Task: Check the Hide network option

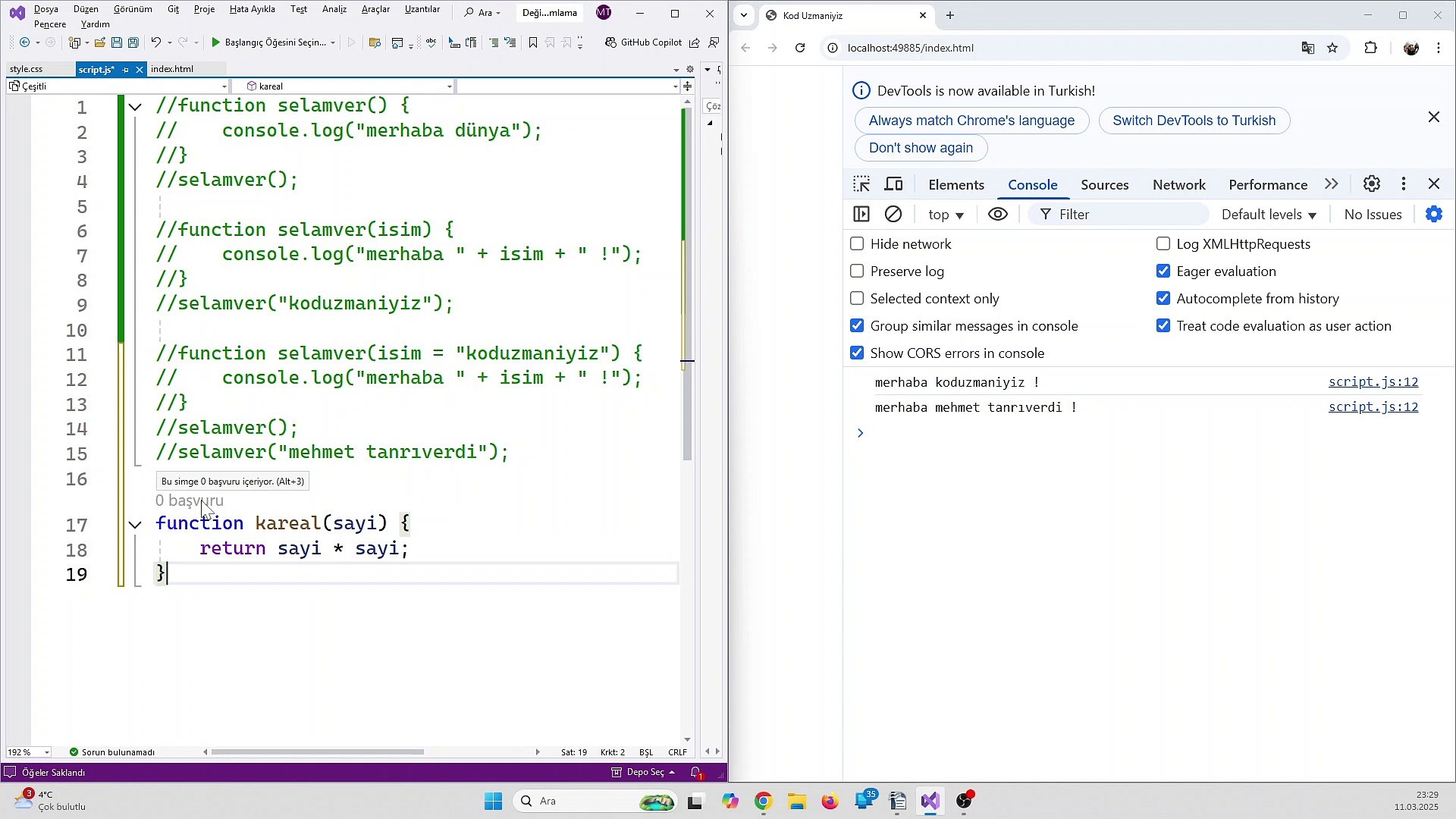Action: (857, 243)
